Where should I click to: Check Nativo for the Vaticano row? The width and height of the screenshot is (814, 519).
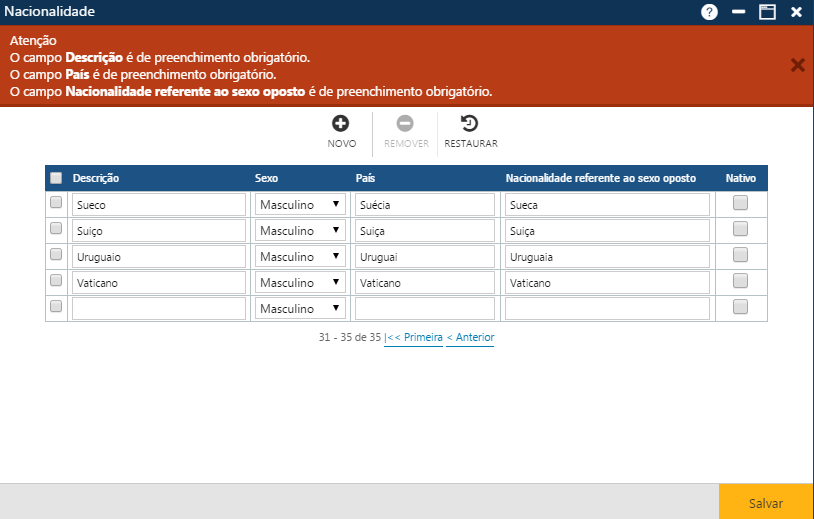740,281
